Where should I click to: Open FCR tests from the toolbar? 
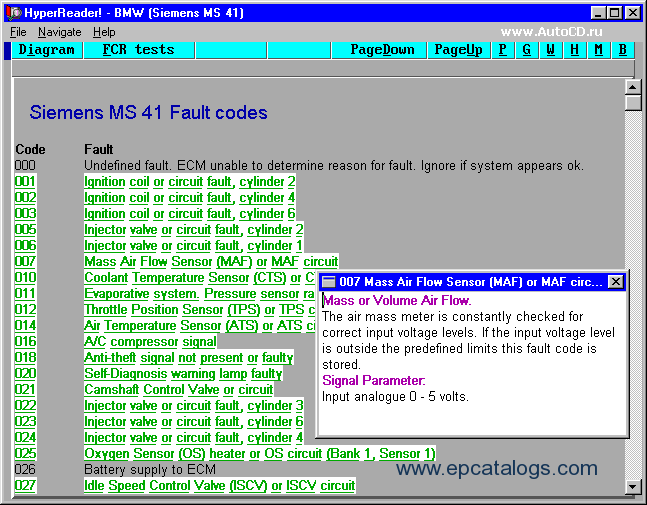coord(139,50)
